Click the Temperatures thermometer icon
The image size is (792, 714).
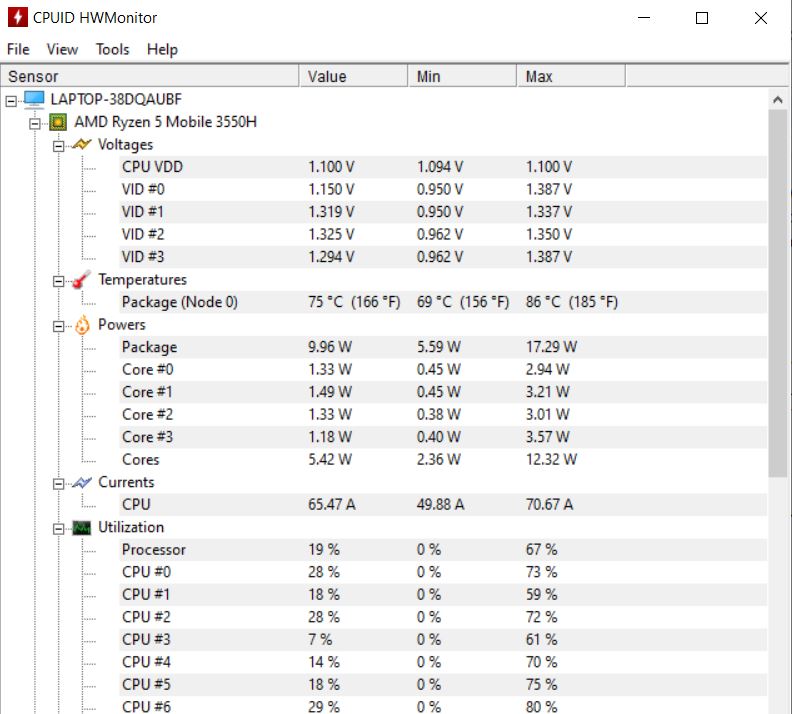(x=82, y=280)
